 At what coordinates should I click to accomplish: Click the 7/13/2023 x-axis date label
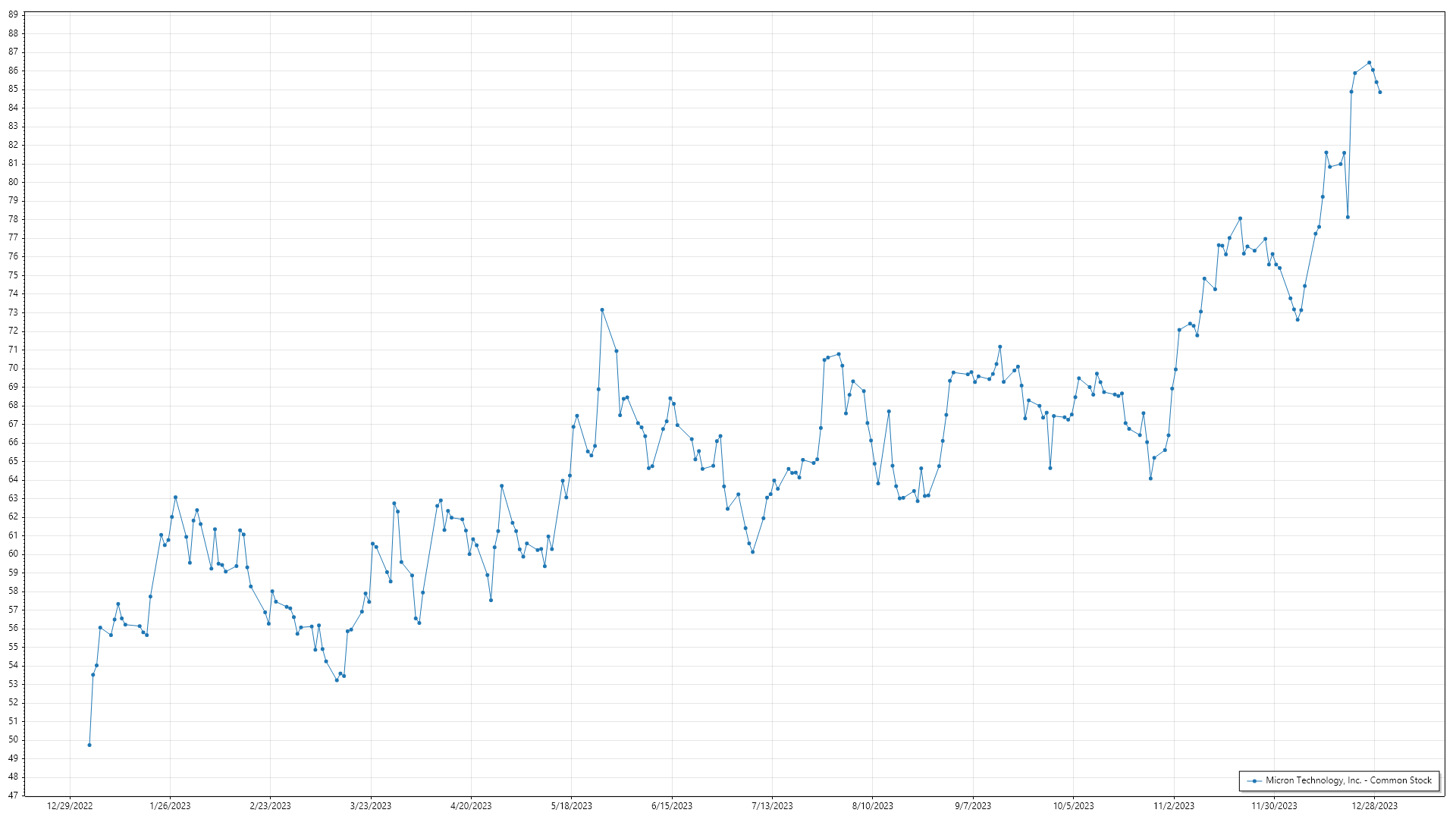pyautogui.click(x=772, y=806)
